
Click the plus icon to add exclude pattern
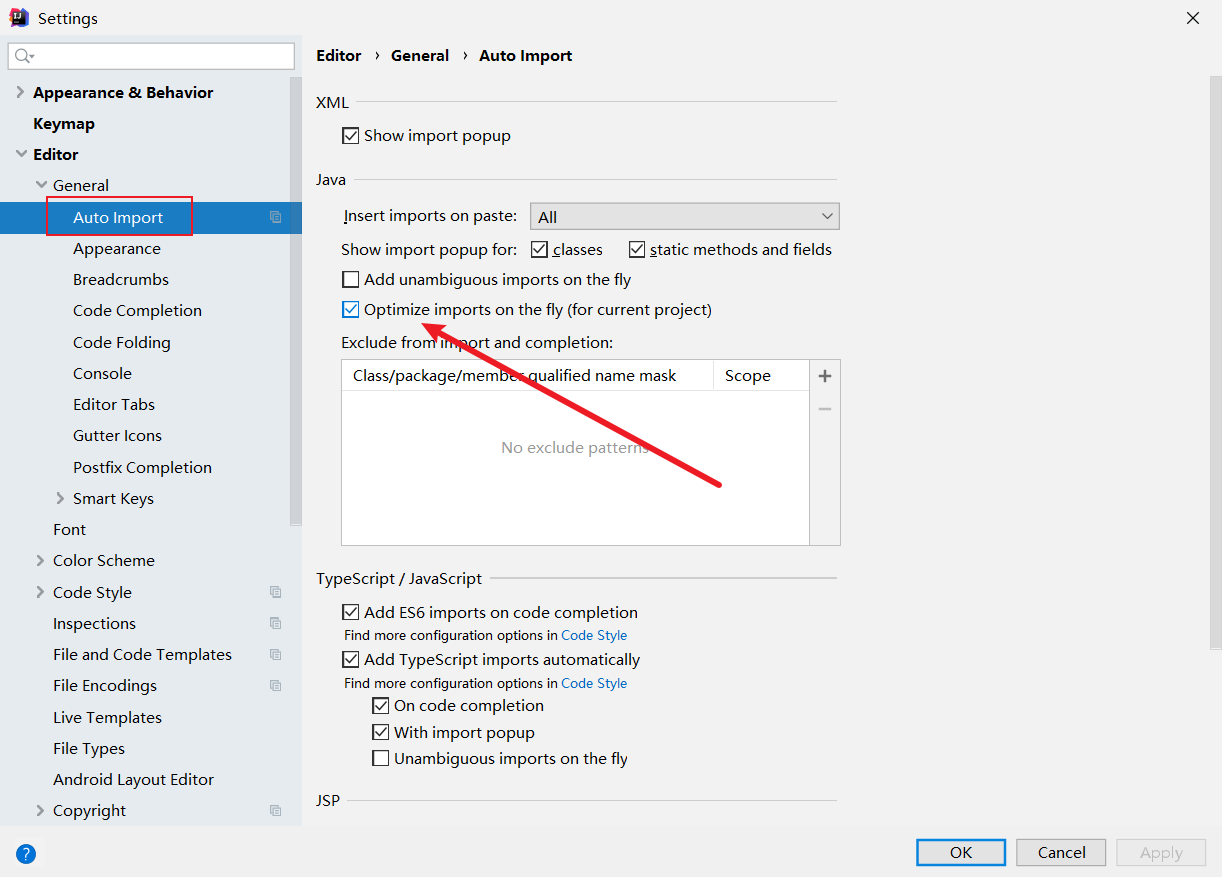(x=825, y=376)
